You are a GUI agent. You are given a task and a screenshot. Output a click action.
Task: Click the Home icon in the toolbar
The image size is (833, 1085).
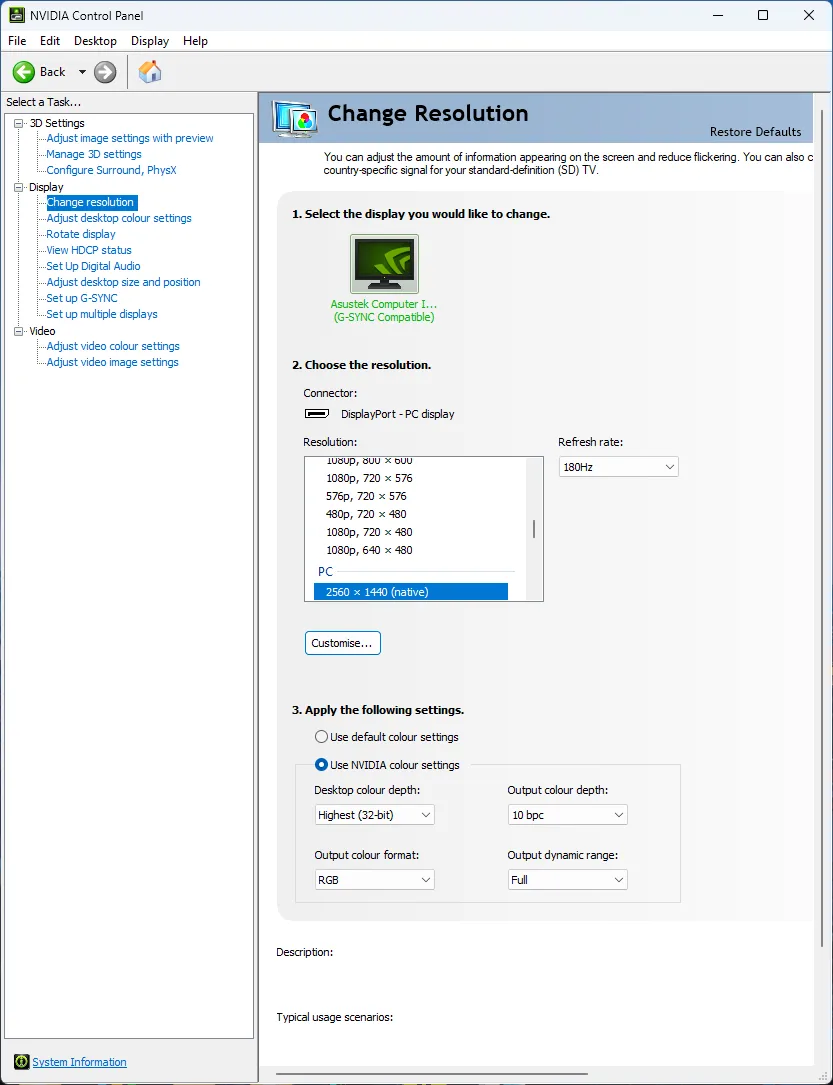(x=150, y=72)
